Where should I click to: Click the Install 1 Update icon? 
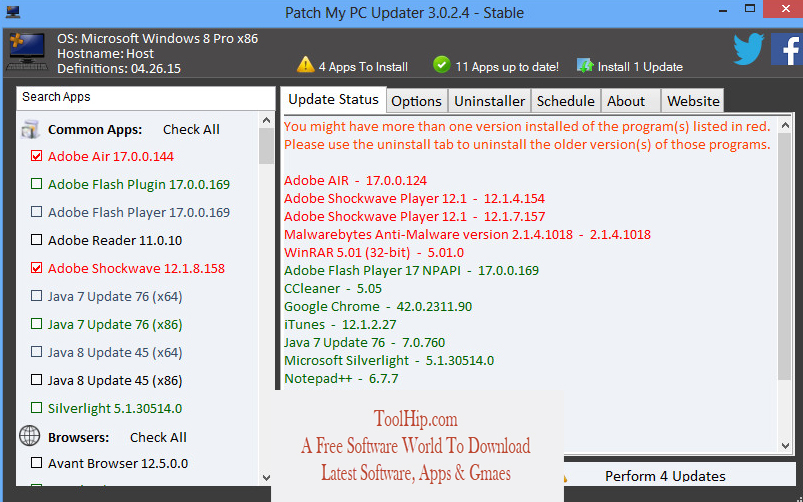(x=585, y=66)
